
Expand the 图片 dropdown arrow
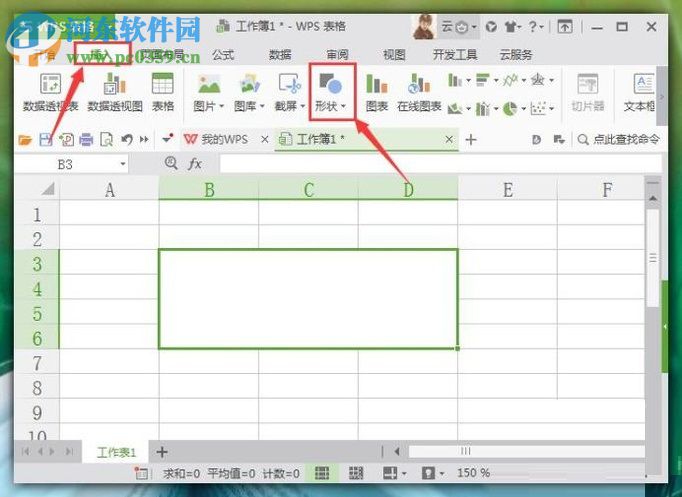[x=221, y=106]
